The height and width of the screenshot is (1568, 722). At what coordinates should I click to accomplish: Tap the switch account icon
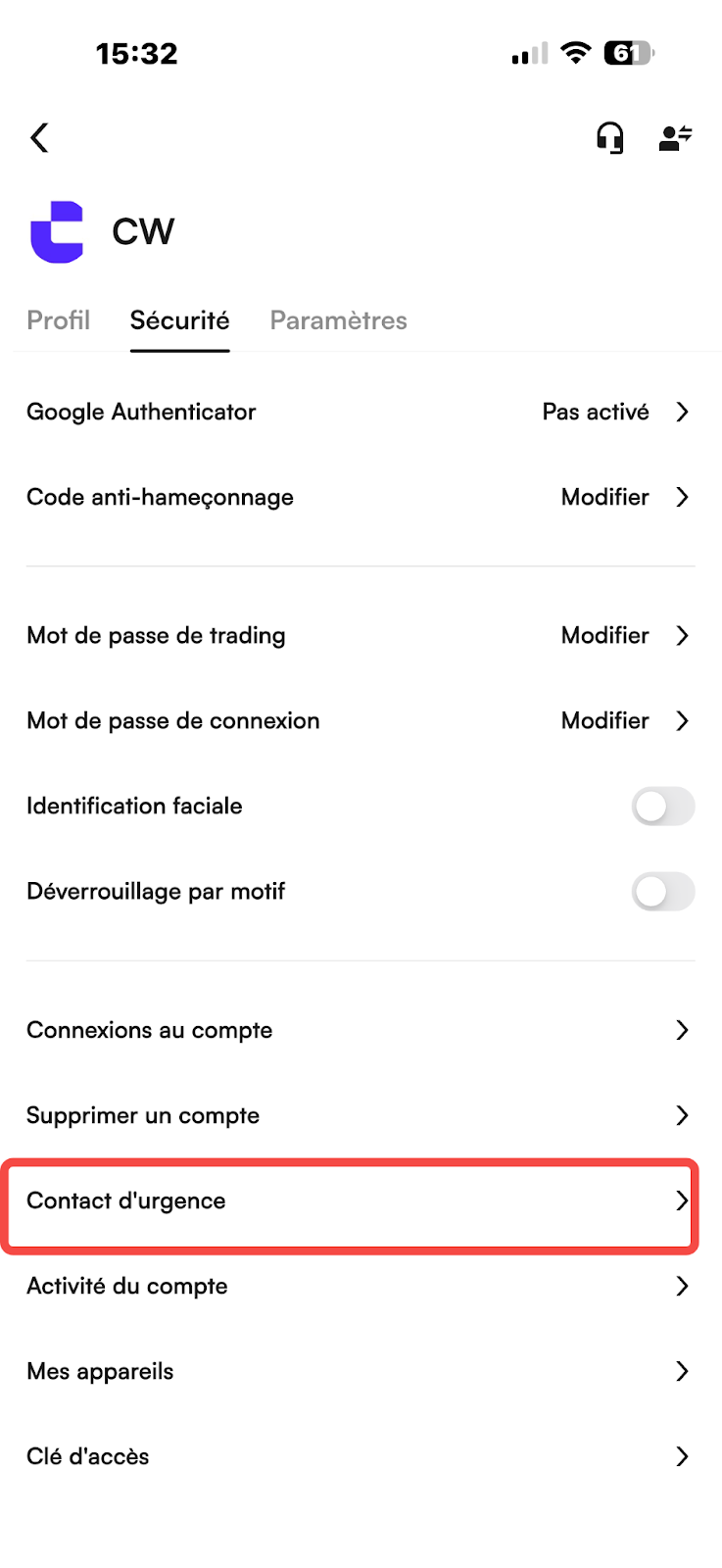pyautogui.click(x=676, y=138)
